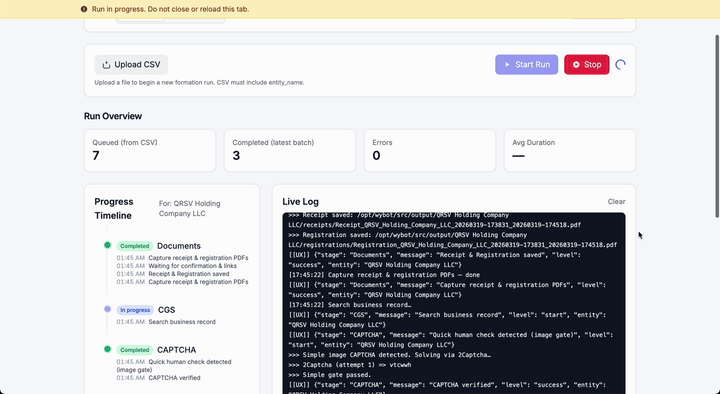The image size is (720, 394).
Task: Click the 'Live Log' heading
Action: (300, 202)
